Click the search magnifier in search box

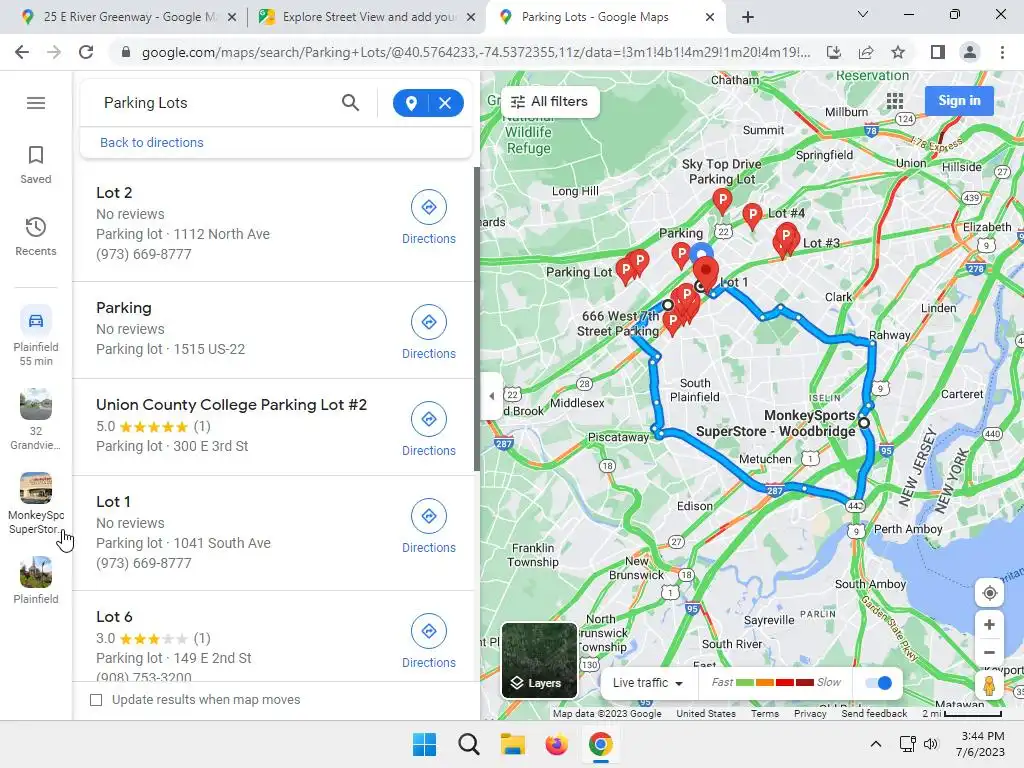point(350,103)
